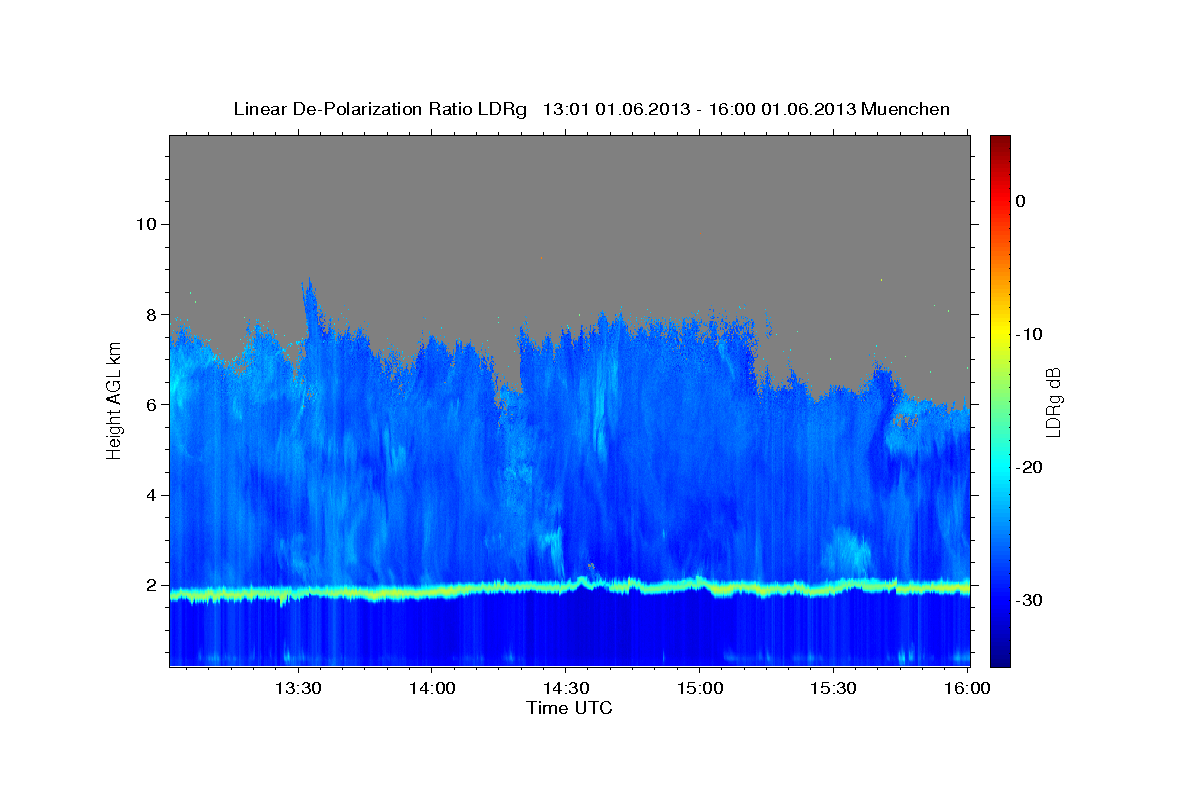Click the colorbar value -30

point(1029,600)
